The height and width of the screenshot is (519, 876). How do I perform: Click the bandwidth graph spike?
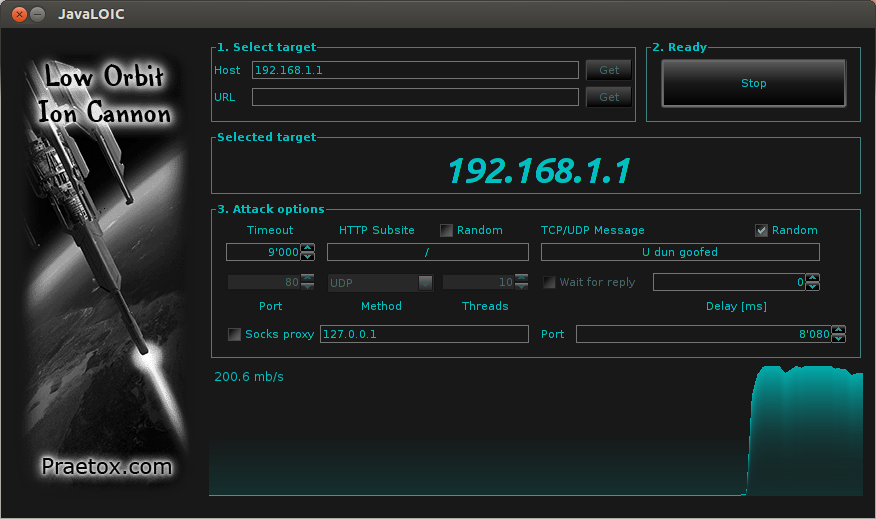pyautogui.click(x=804, y=430)
